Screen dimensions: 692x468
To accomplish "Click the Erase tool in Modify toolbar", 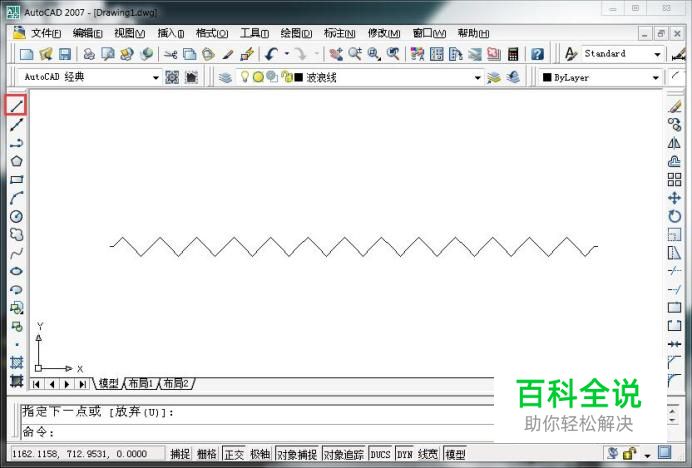I will click(674, 106).
